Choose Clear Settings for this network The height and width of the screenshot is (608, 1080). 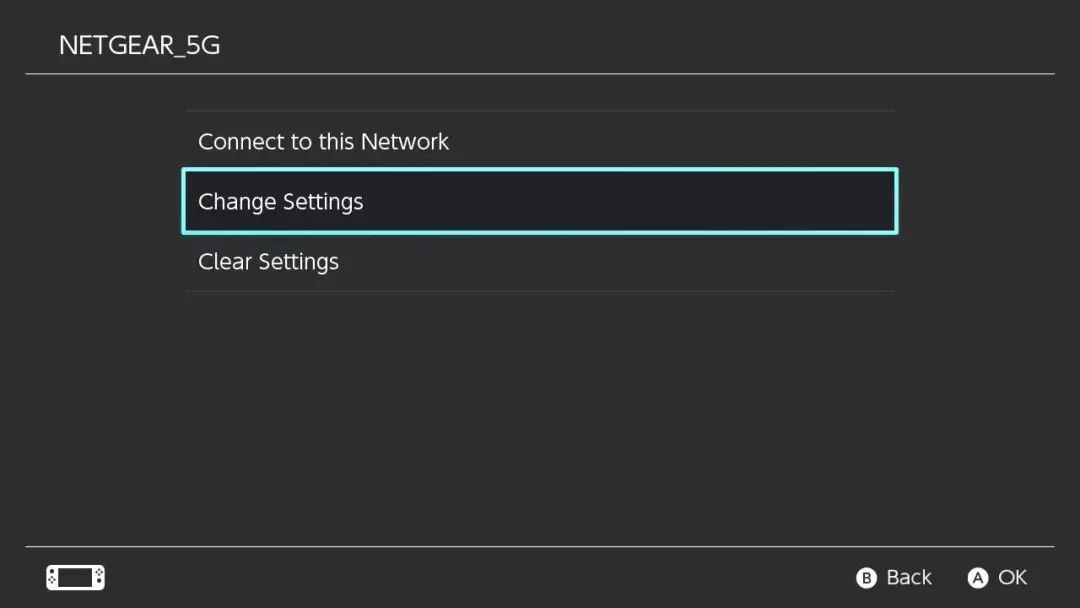pyautogui.click(x=268, y=262)
